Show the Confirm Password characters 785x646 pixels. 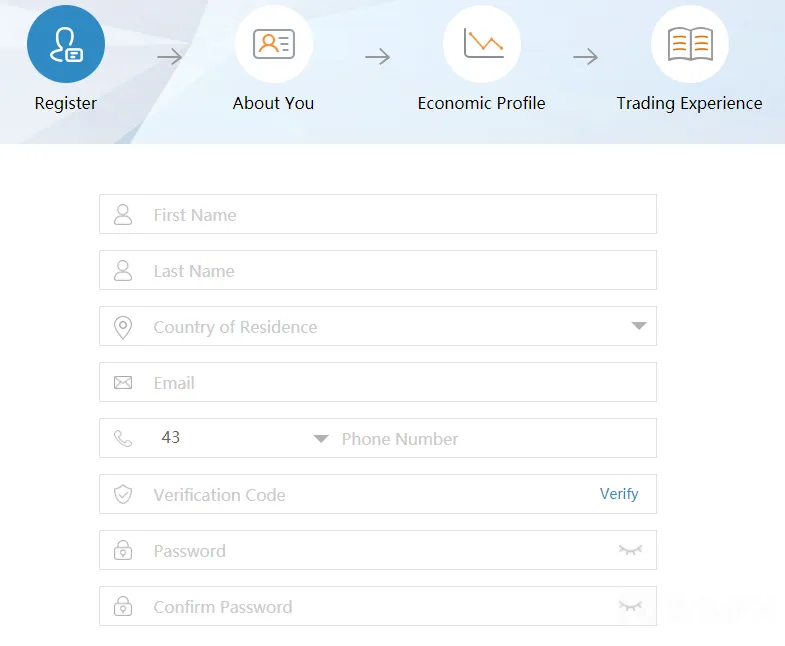[x=630, y=606]
